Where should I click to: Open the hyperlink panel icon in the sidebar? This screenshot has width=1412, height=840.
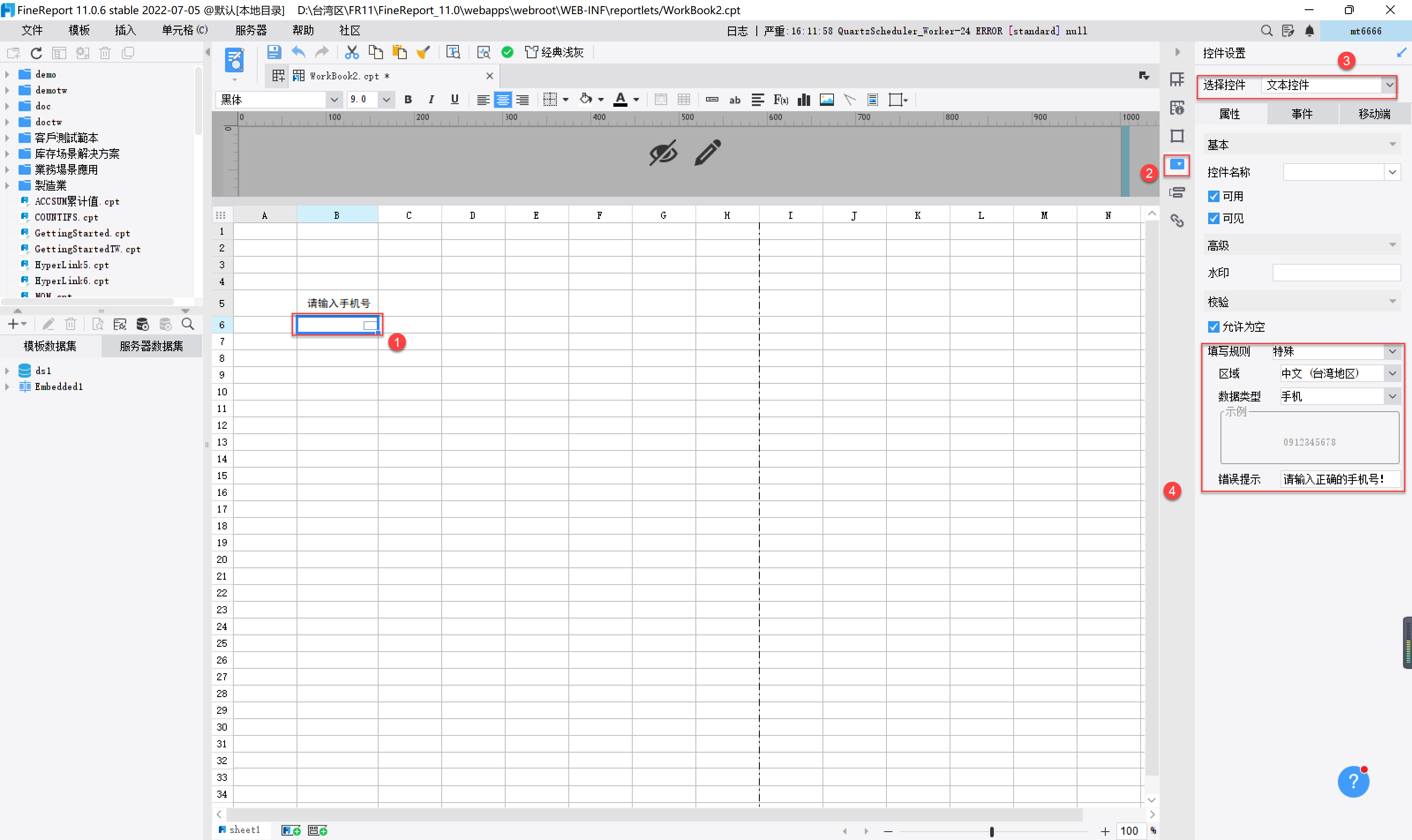point(1177,221)
